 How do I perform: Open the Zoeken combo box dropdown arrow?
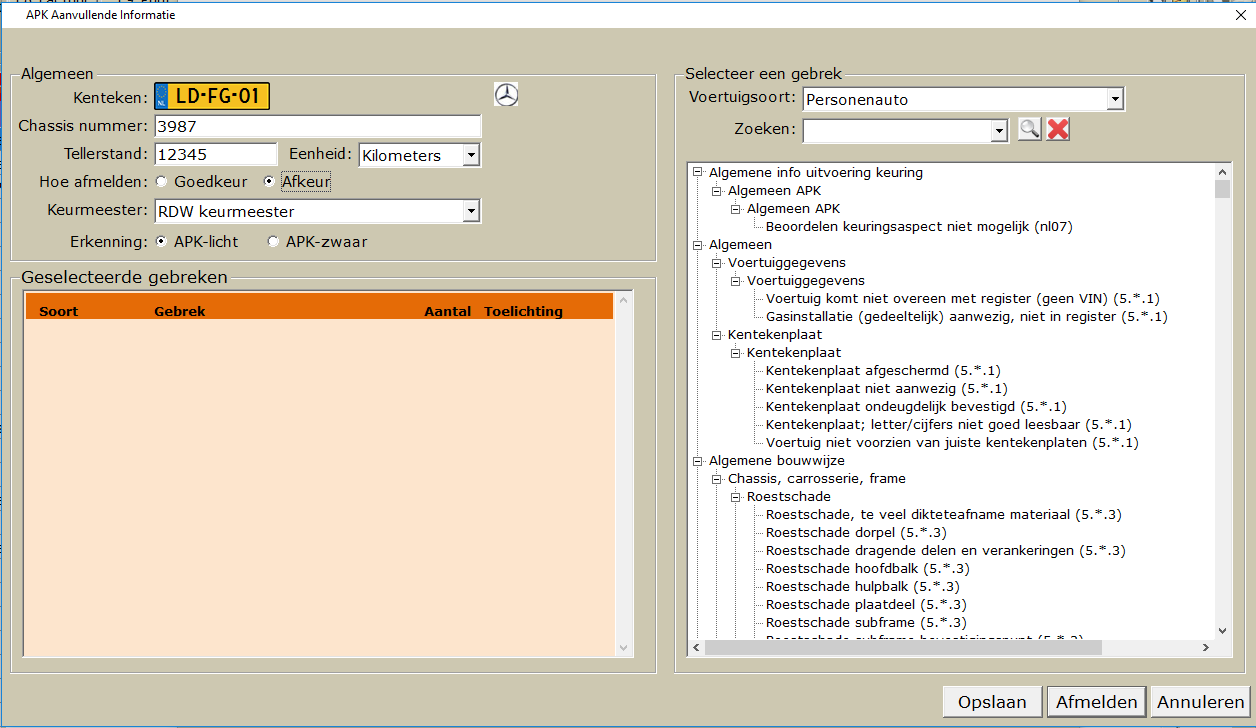pyautogui.click(x=999, y=130)
